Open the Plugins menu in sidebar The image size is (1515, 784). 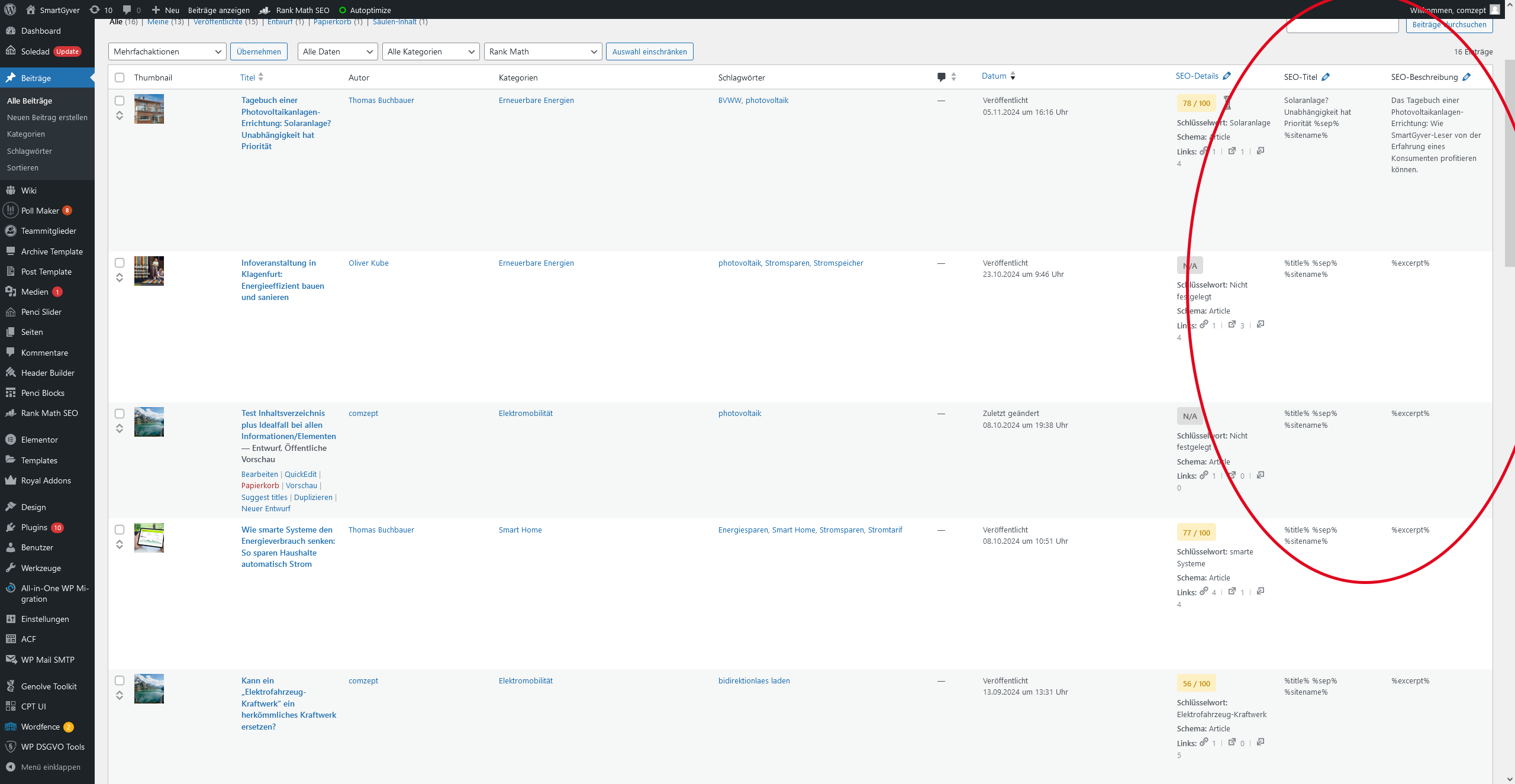coord(34,527)
